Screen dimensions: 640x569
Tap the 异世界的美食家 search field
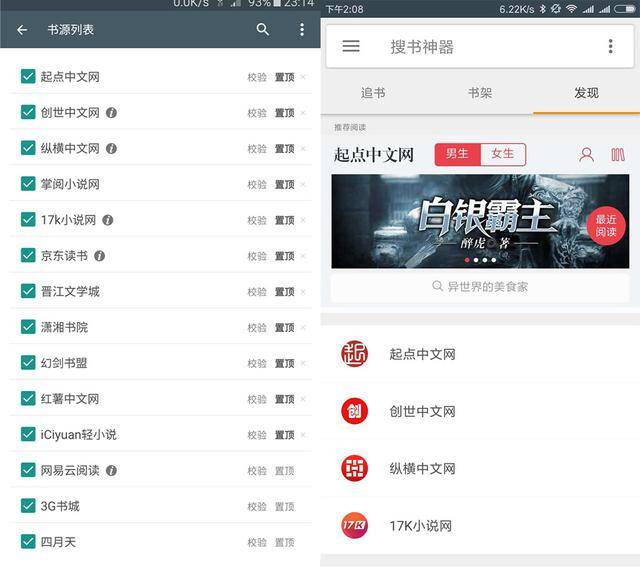click(x=480, y=287)
